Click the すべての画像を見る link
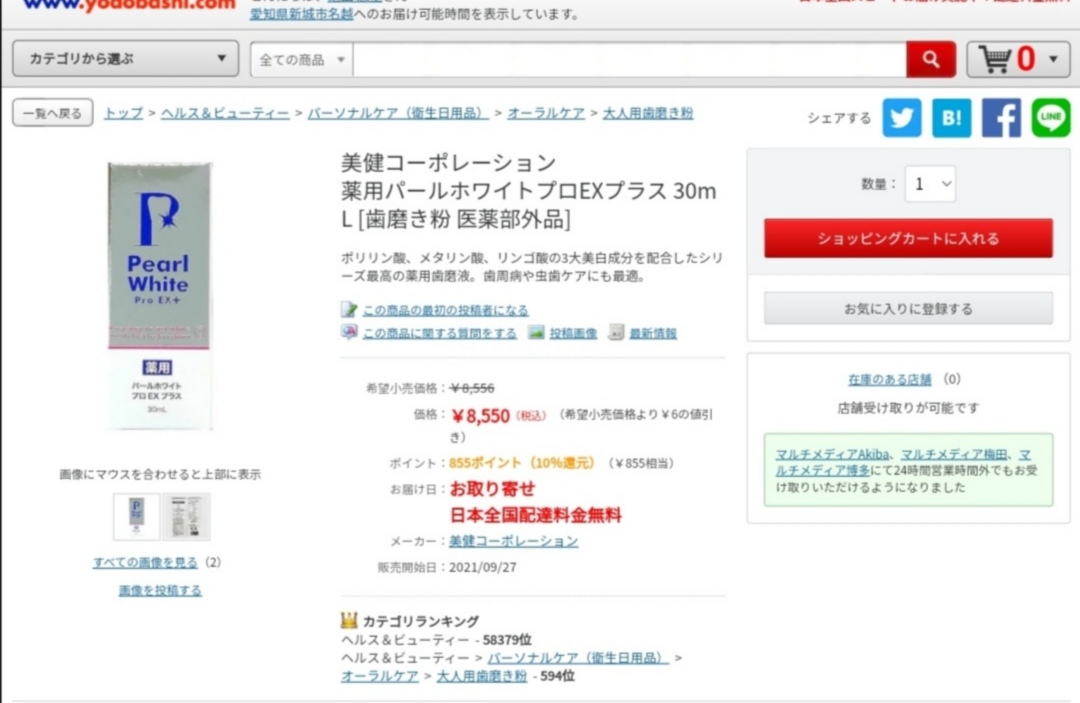 (145, 563)
